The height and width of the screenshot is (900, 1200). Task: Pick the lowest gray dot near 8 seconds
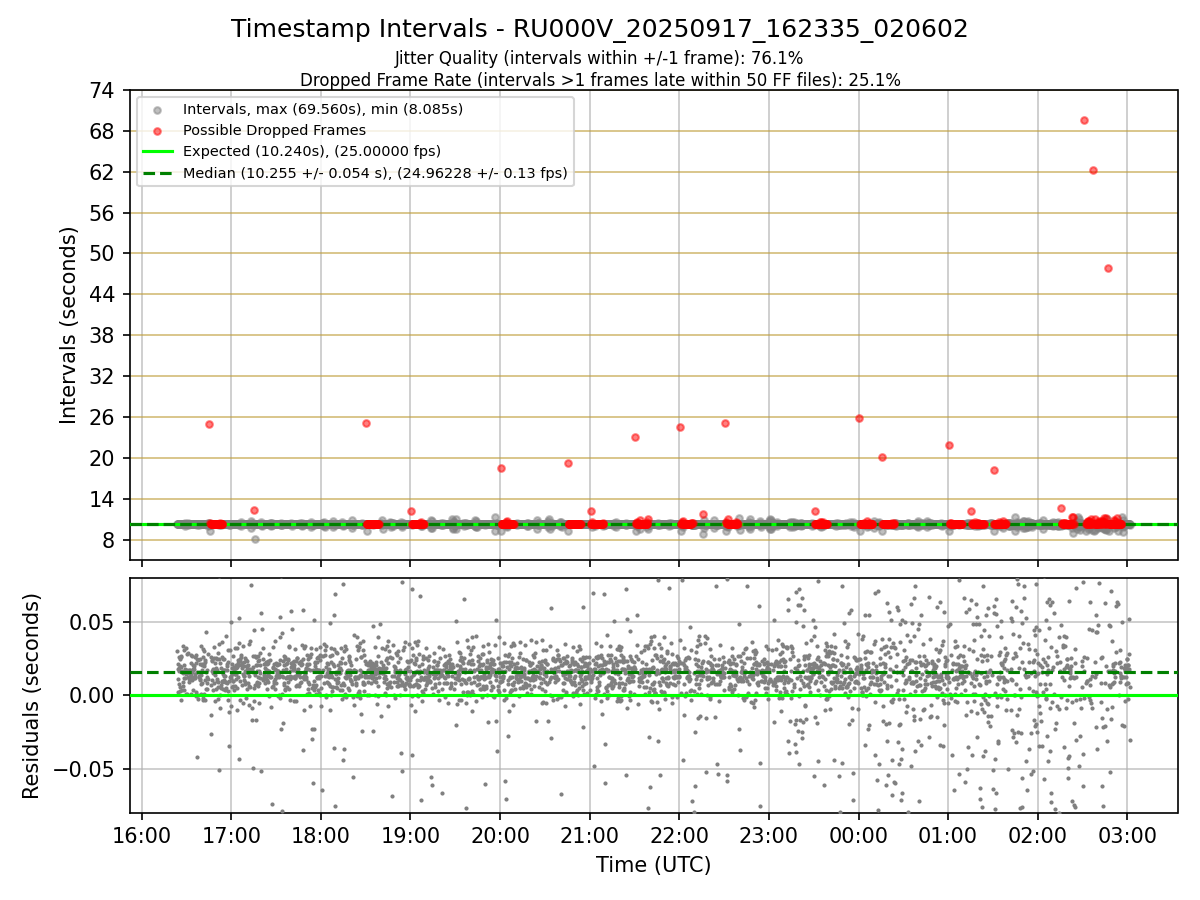(255, 539)
